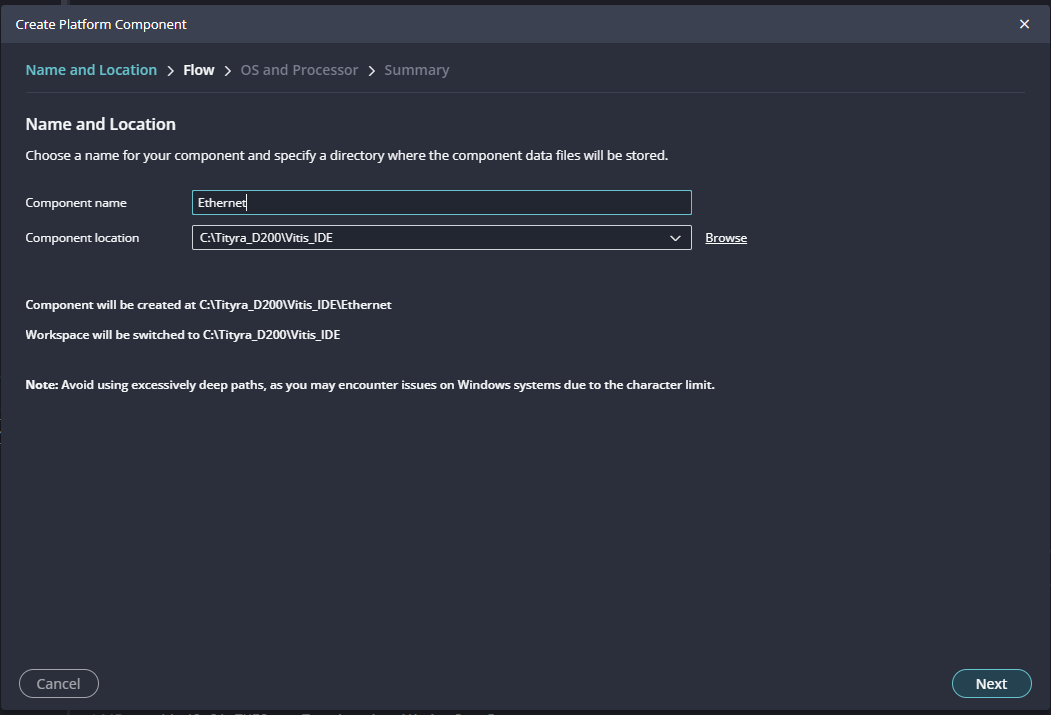This screenshot has width=1051, height=715.
Task: Select the Name and Location wizard step
Action: [91, 70]
